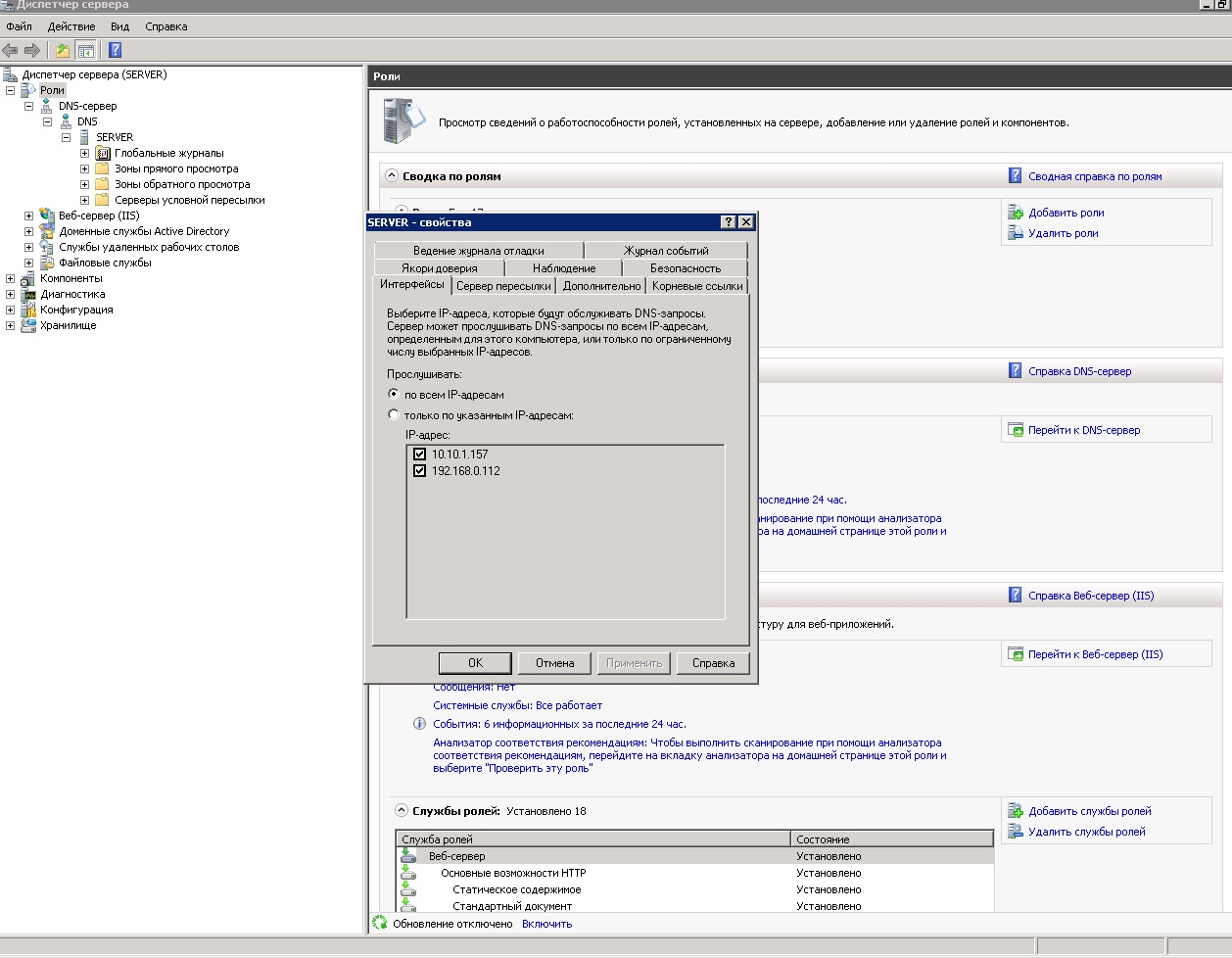
Task: Click the Глобальные журналы icon
Action: coord(103,153)
